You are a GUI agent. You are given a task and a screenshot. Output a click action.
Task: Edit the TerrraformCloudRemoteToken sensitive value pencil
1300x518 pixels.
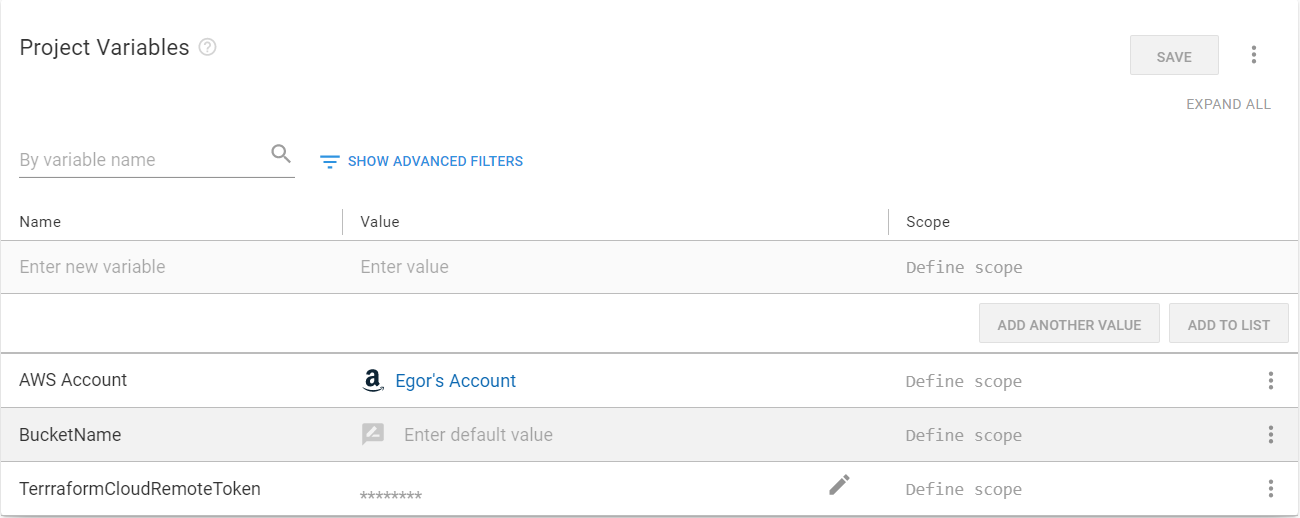839,485
